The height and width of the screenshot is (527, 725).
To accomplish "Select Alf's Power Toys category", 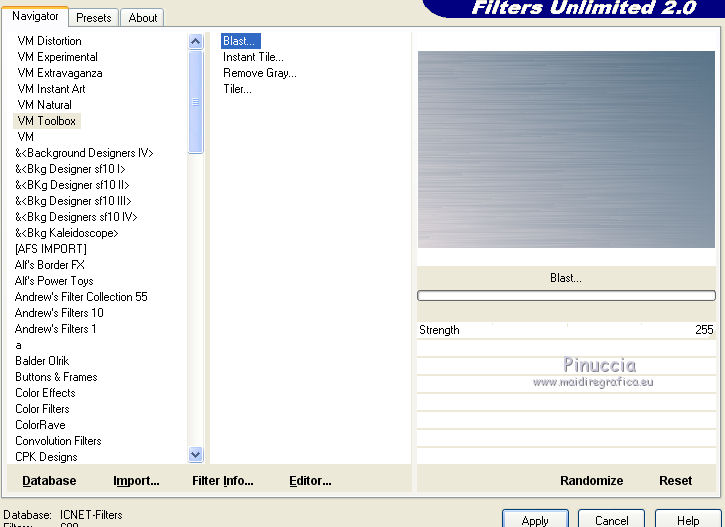I will pos(54,281).
